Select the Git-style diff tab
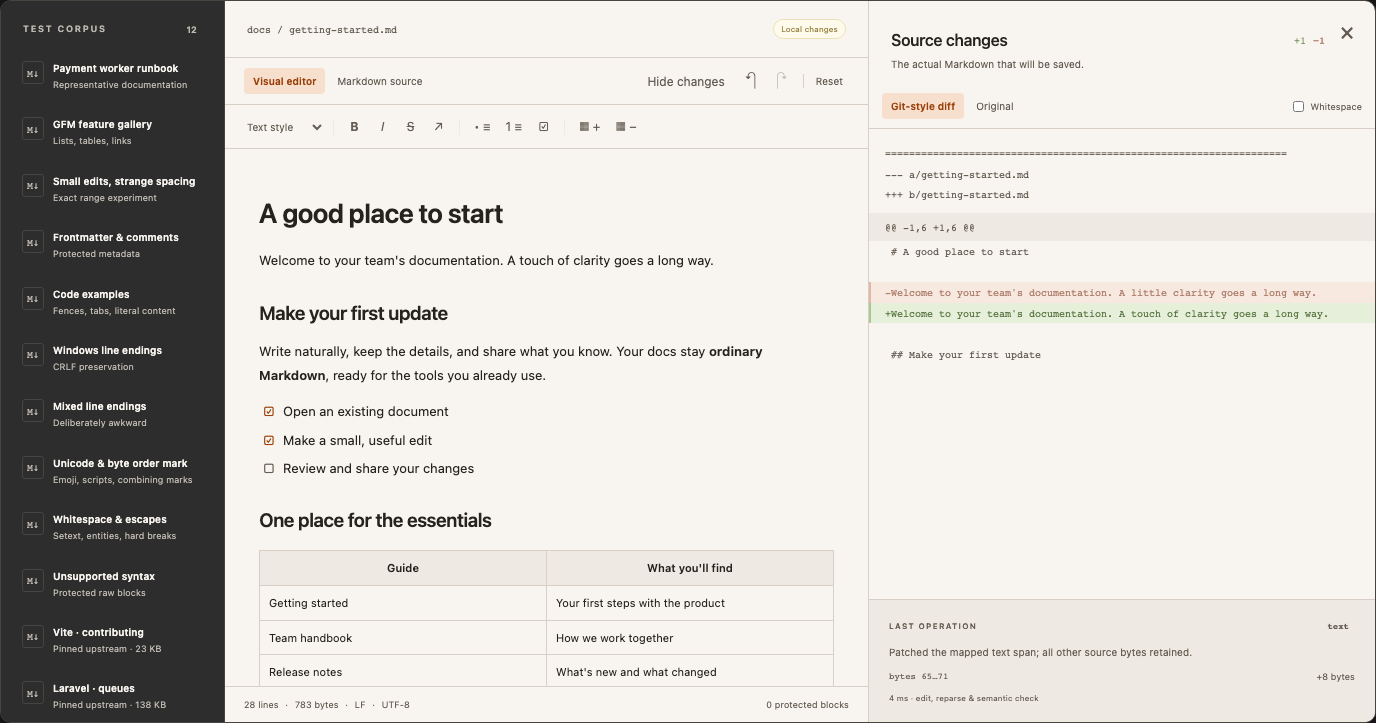Viewport: 1376px width, 723px height. 923,106
